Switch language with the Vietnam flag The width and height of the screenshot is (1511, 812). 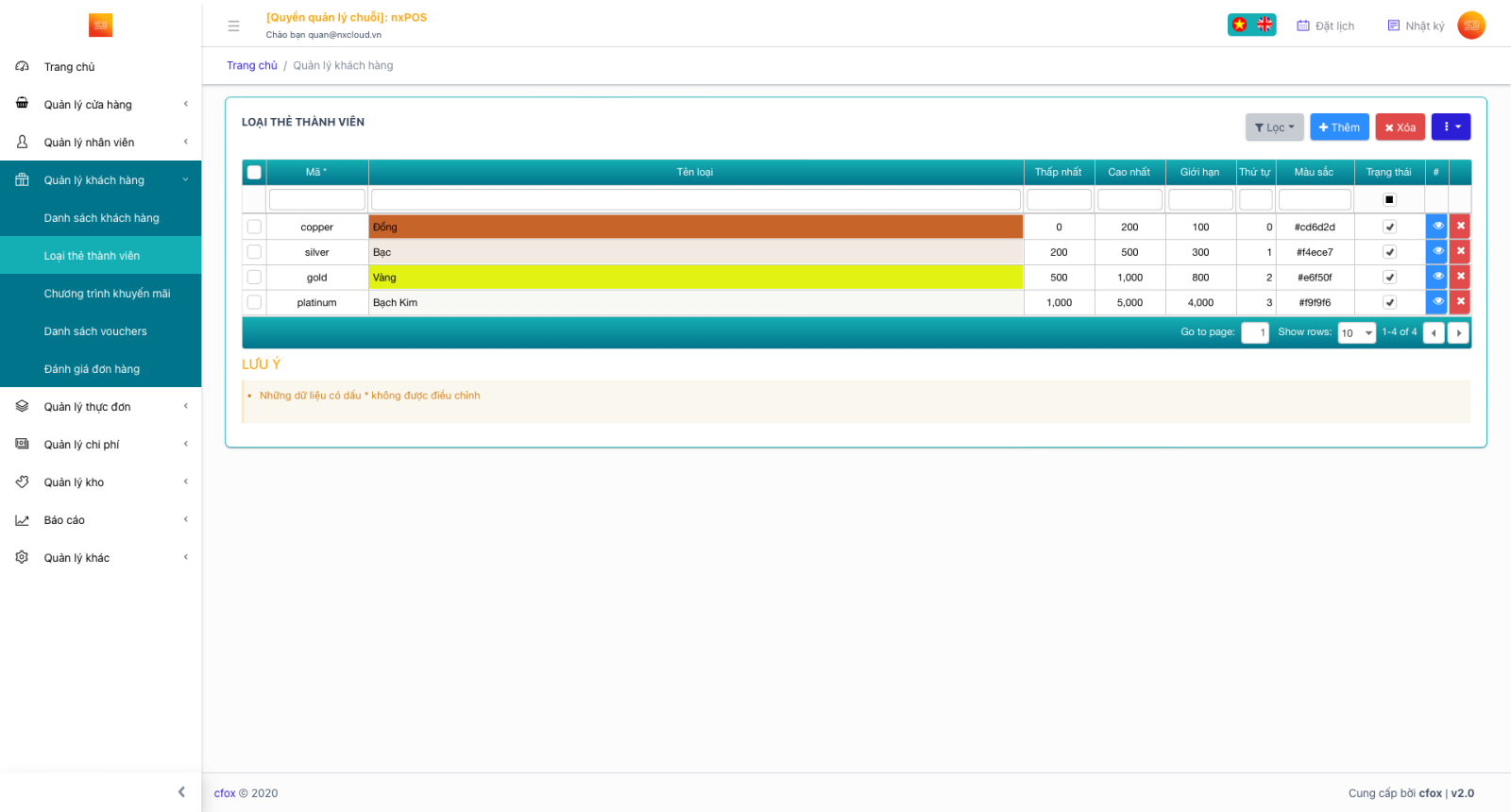click(1240, 25)
